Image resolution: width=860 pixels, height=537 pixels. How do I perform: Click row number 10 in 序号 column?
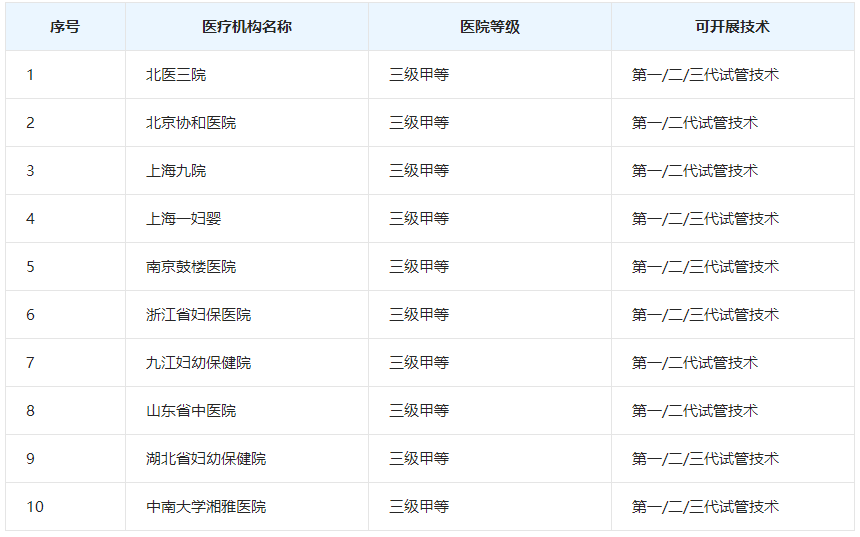tap(35, 507)
